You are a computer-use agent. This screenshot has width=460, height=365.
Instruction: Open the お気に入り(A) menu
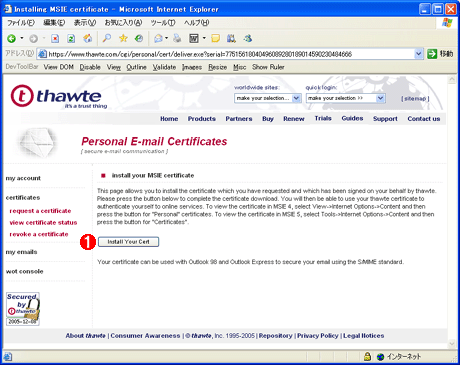(123, 23)
